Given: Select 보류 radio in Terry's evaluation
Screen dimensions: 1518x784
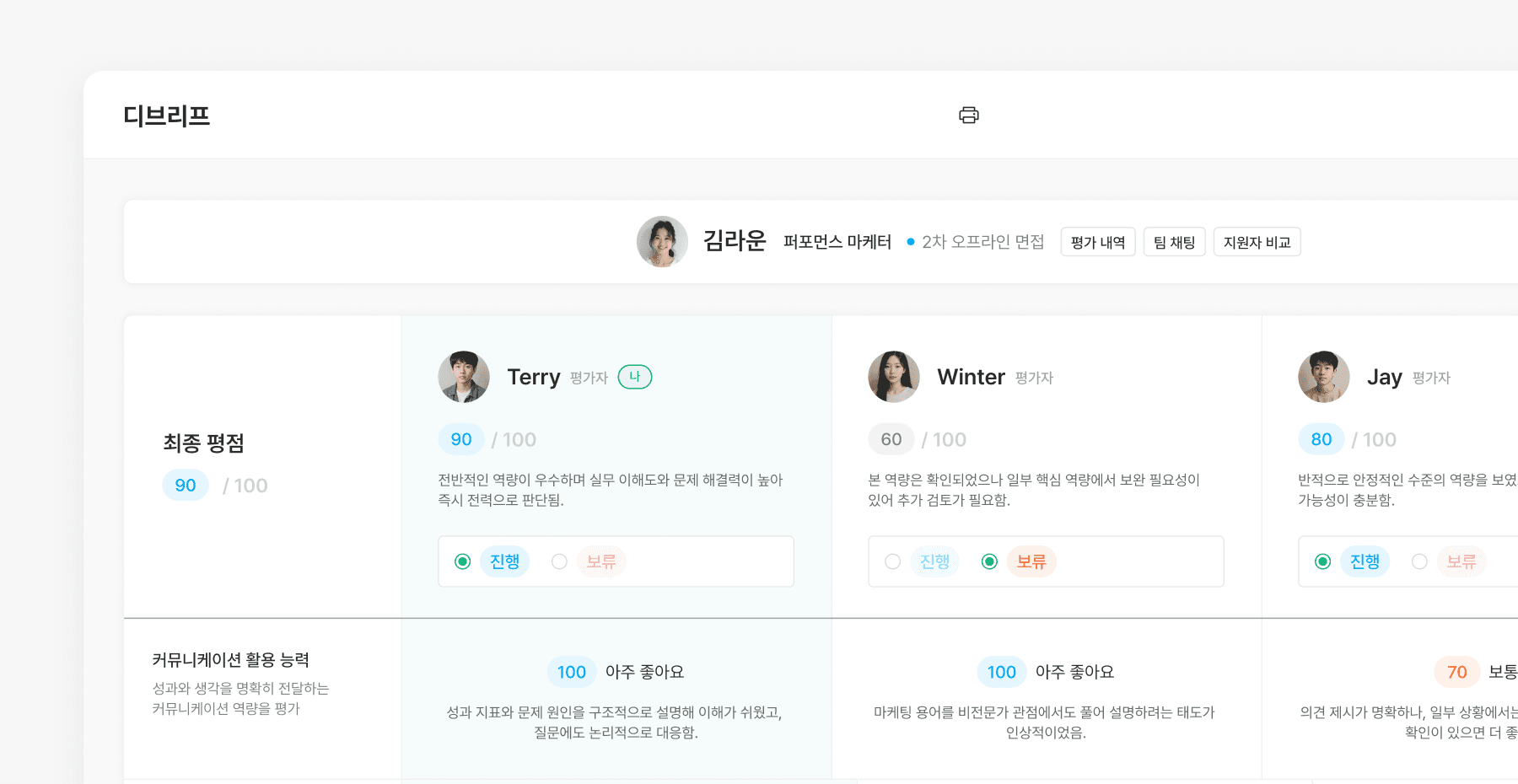Looking at the screenshot, I should 559,561.
